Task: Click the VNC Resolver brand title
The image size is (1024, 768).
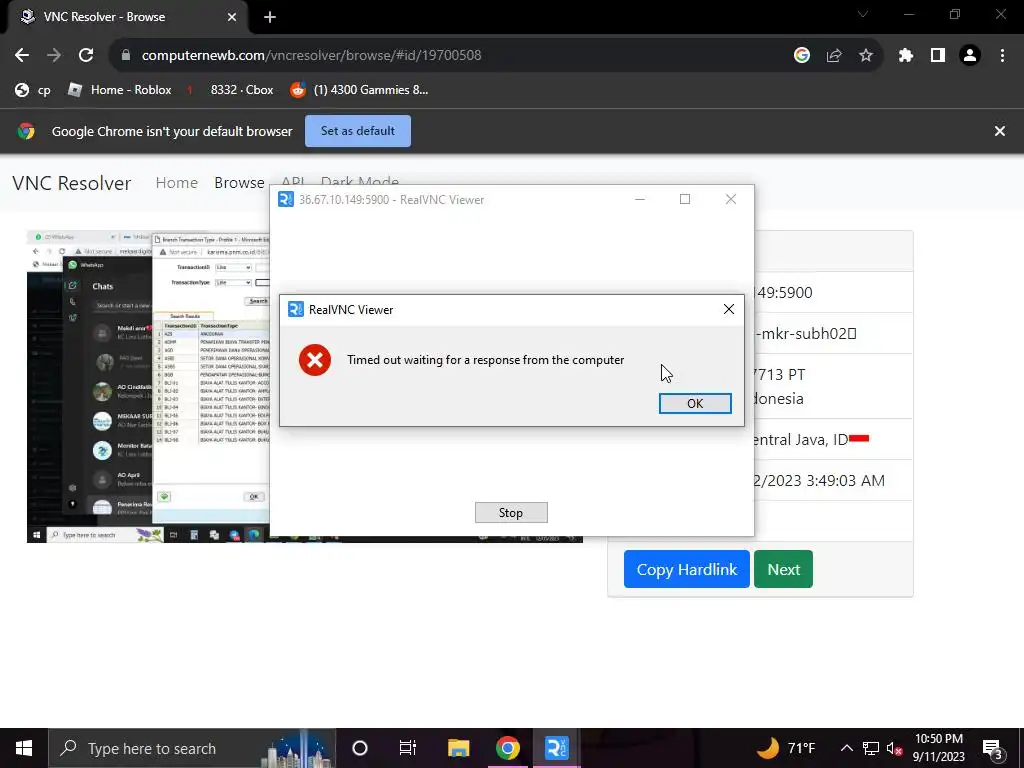Action: pyautogui.click(x=72, y=183)
